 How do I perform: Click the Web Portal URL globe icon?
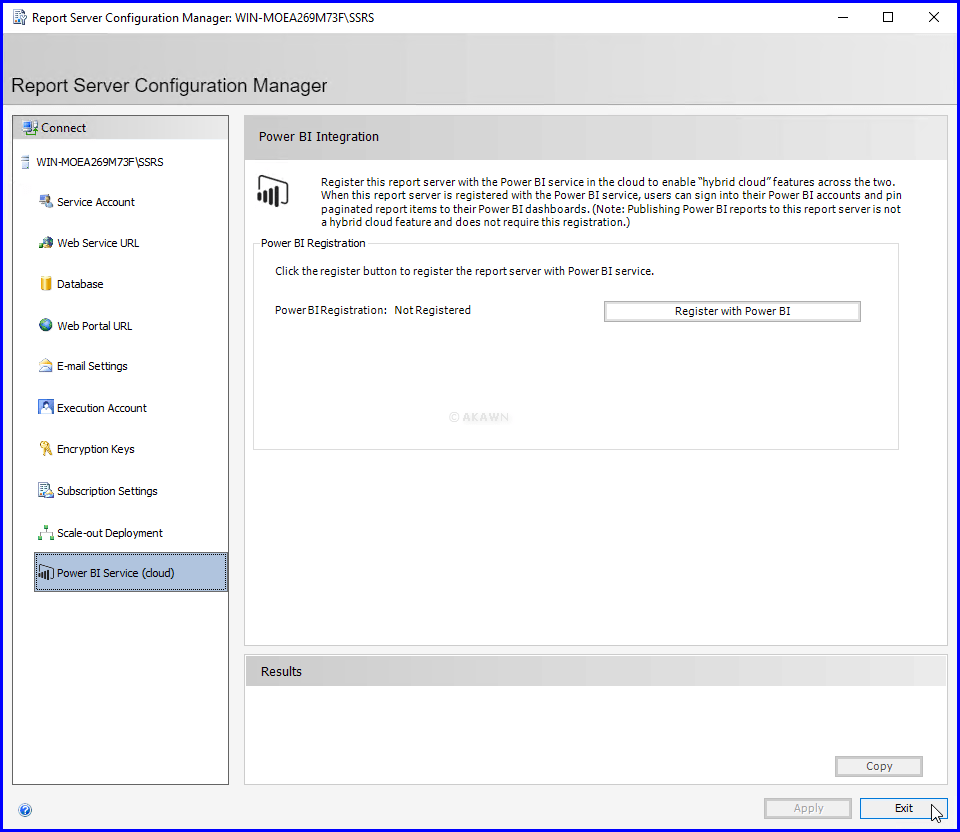click(x=46, y=325)
